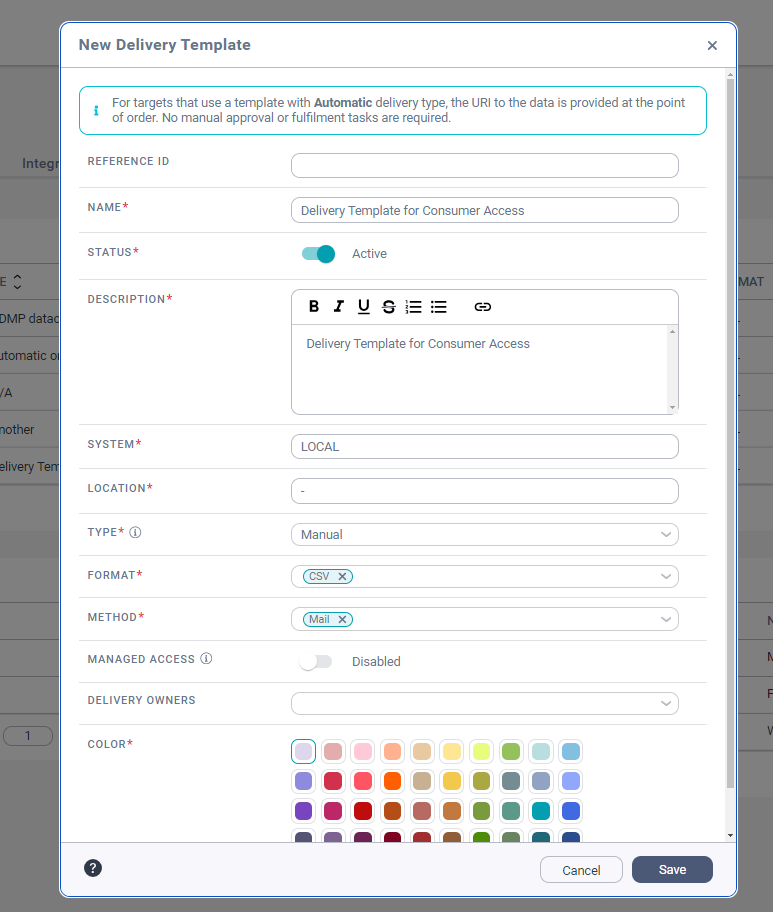
Task: Choose the bright orange color swatch
Action: pyautogui.click(x=393, y=781)
